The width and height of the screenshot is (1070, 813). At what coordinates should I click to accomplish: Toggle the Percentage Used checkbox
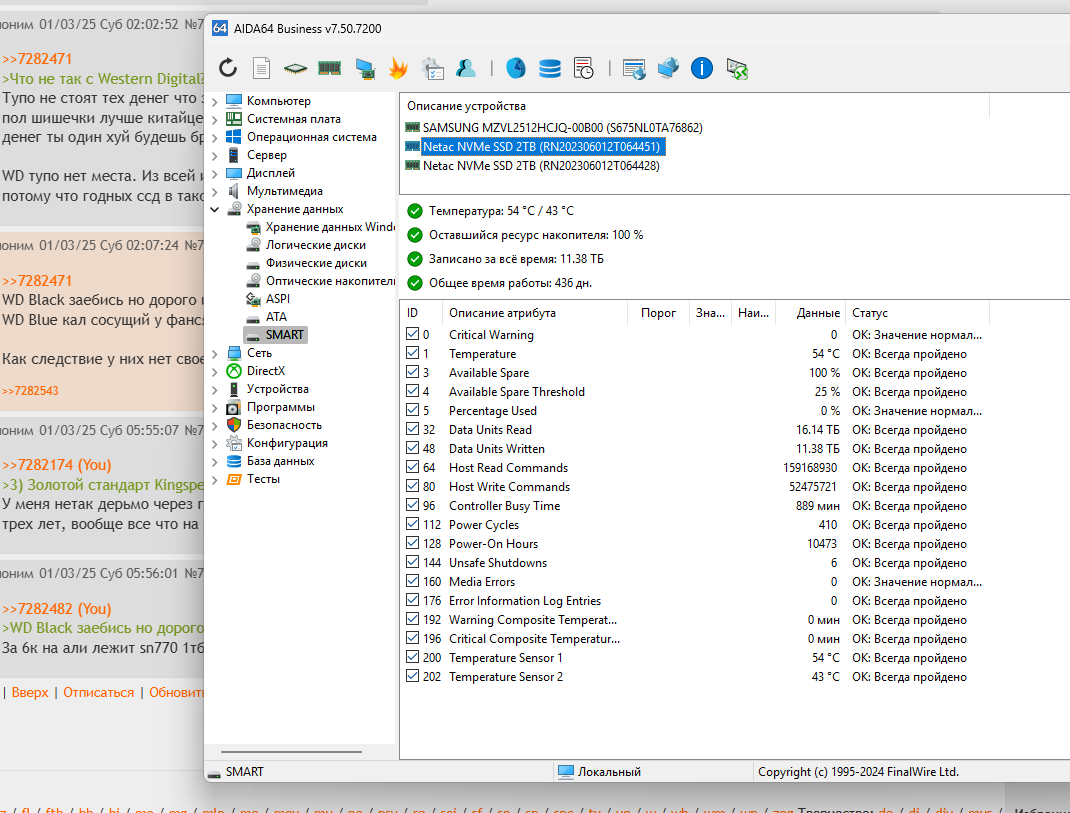click(x=412, y=410)
